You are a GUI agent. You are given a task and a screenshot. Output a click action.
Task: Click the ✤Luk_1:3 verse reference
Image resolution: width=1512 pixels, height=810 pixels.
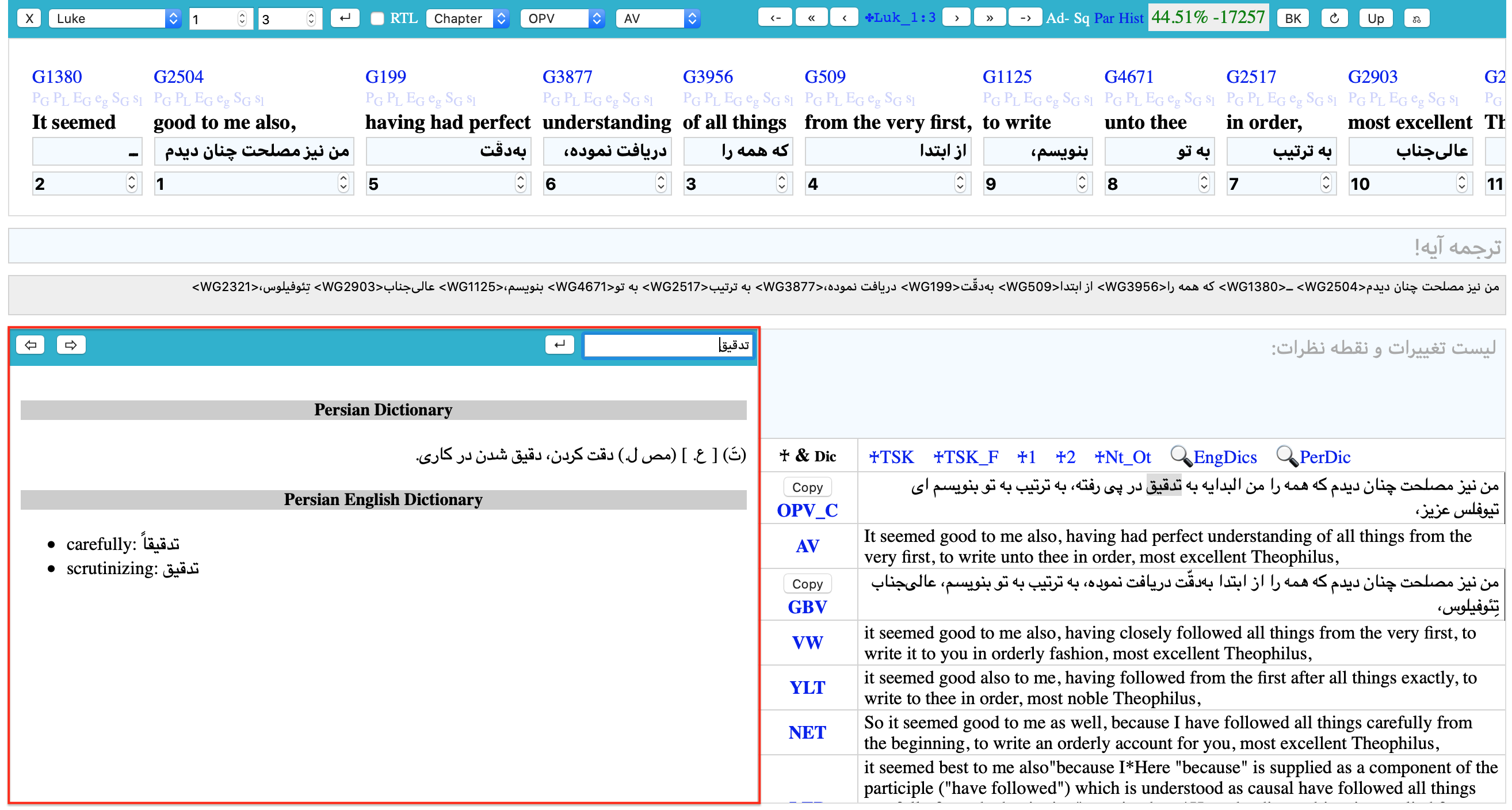[x=900, y=18]
